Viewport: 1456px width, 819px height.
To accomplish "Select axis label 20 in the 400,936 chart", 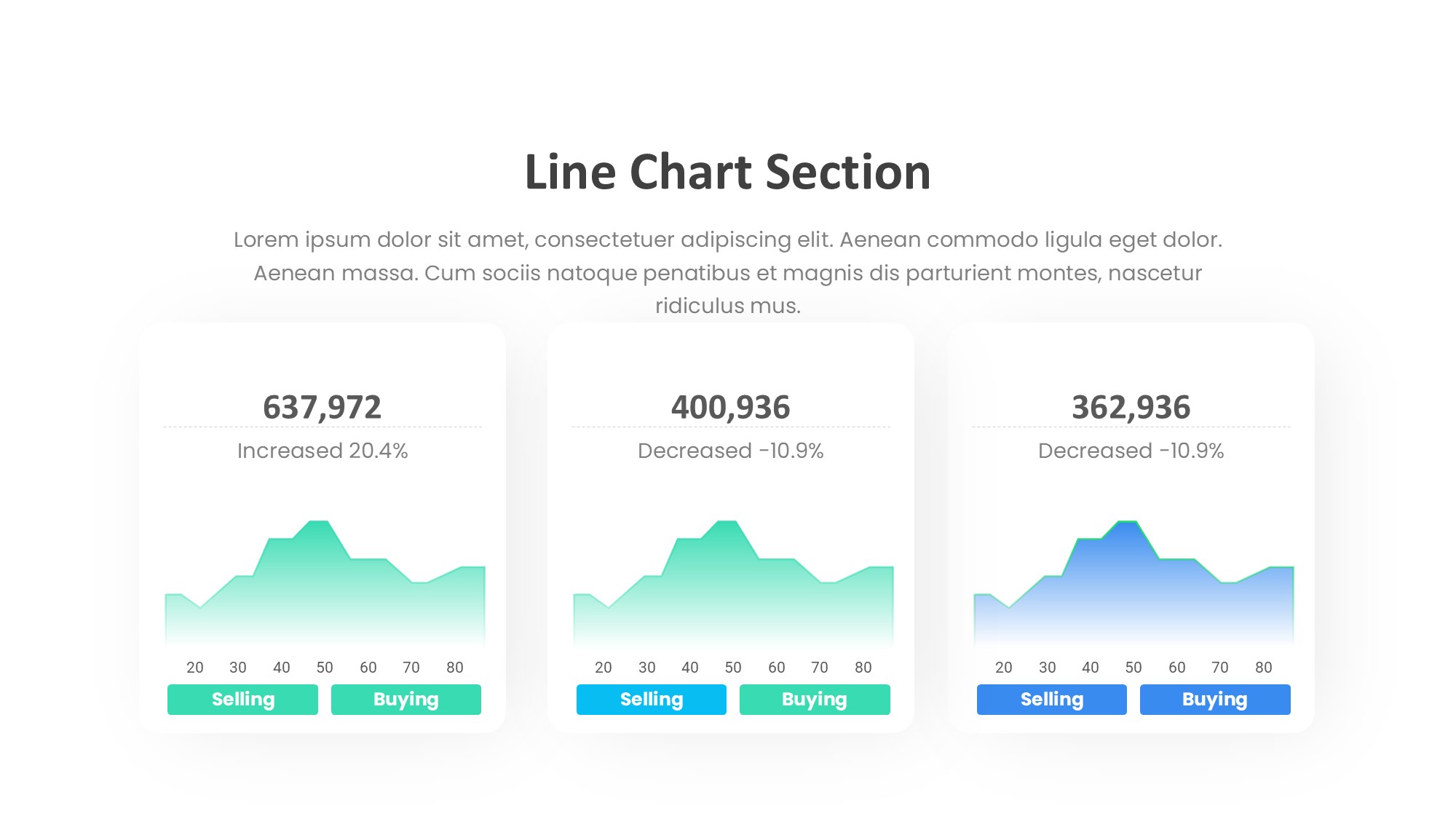I will 604,668.
